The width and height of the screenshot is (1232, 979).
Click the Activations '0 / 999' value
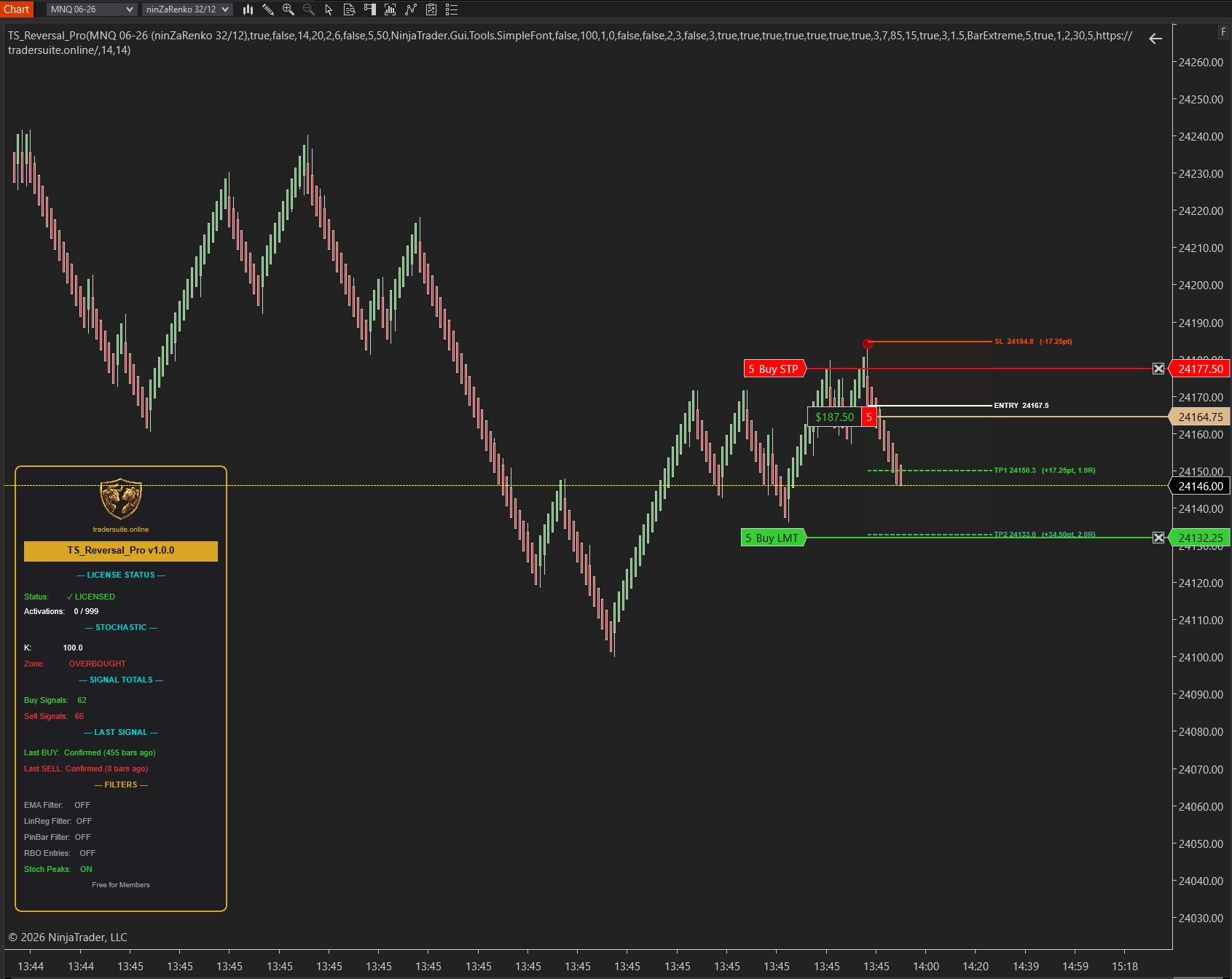pyautogui.click(x=86, y=611)
